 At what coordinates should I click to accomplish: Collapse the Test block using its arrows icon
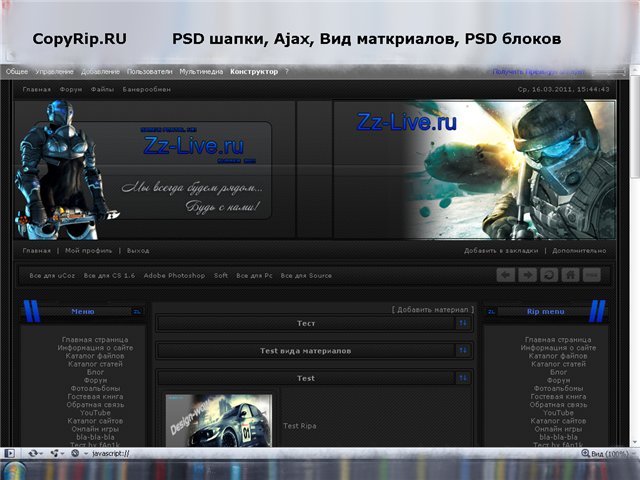click(463, 378)
